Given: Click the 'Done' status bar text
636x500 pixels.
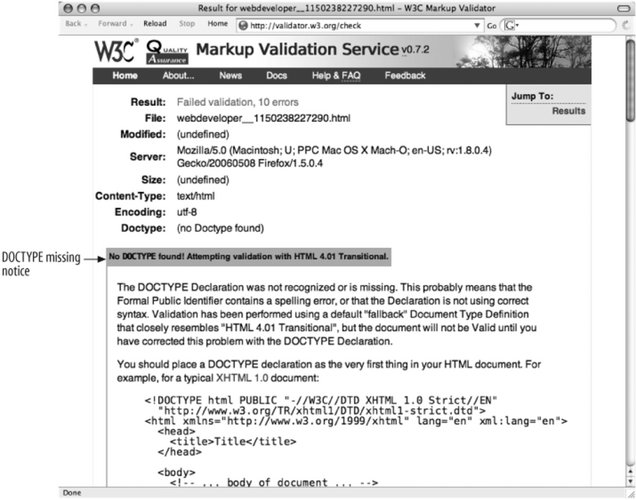Looking at the screenshot, I should tap(72, 493).
